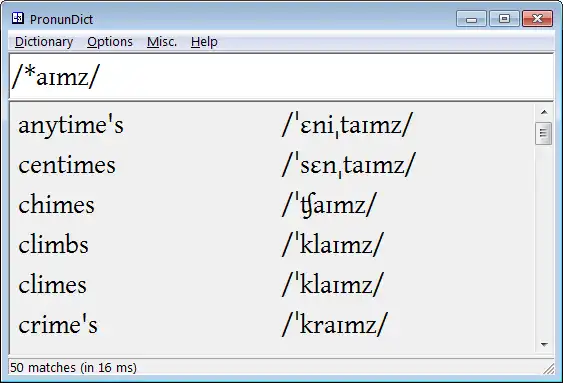Click into the /*aɪmz/ search field
This screenshot has height=383, width=563.
point(281,76)
